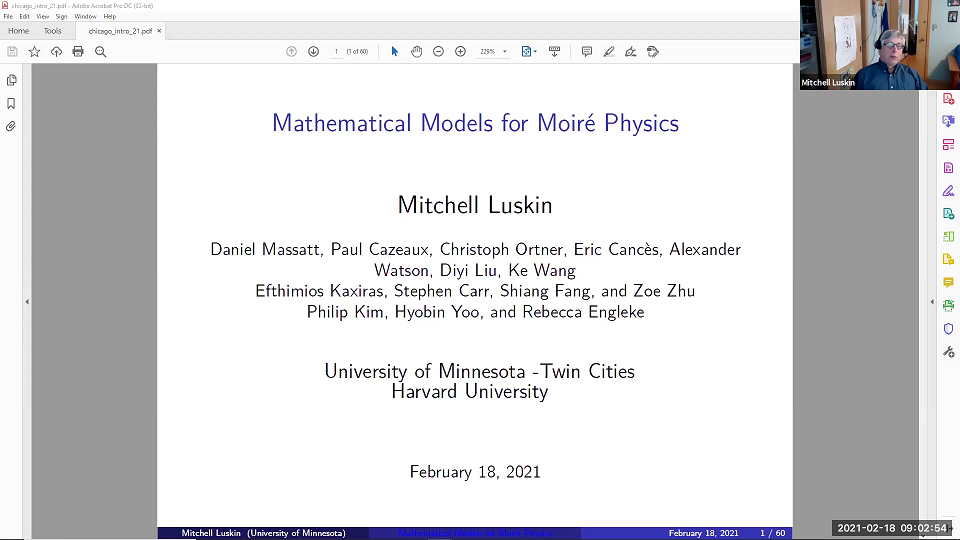960x540 pixels.
Task: Click the footer 'Mitchell Luskin (University of Minnesota)'
Action: (x=263, y=533)
